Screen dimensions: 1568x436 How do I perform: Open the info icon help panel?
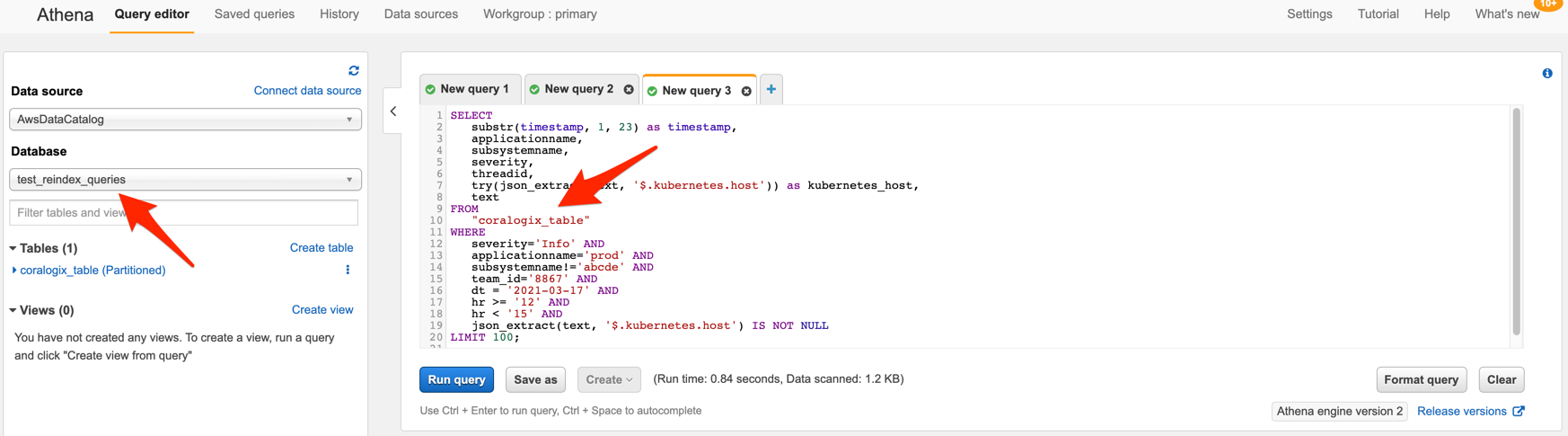click(x=1547, y=74)
